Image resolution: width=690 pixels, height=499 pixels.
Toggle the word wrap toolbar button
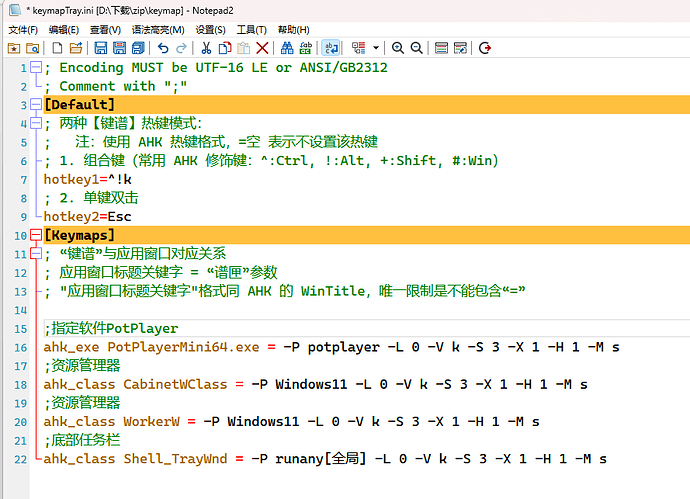pyautogui.click(x=330, y=48)
